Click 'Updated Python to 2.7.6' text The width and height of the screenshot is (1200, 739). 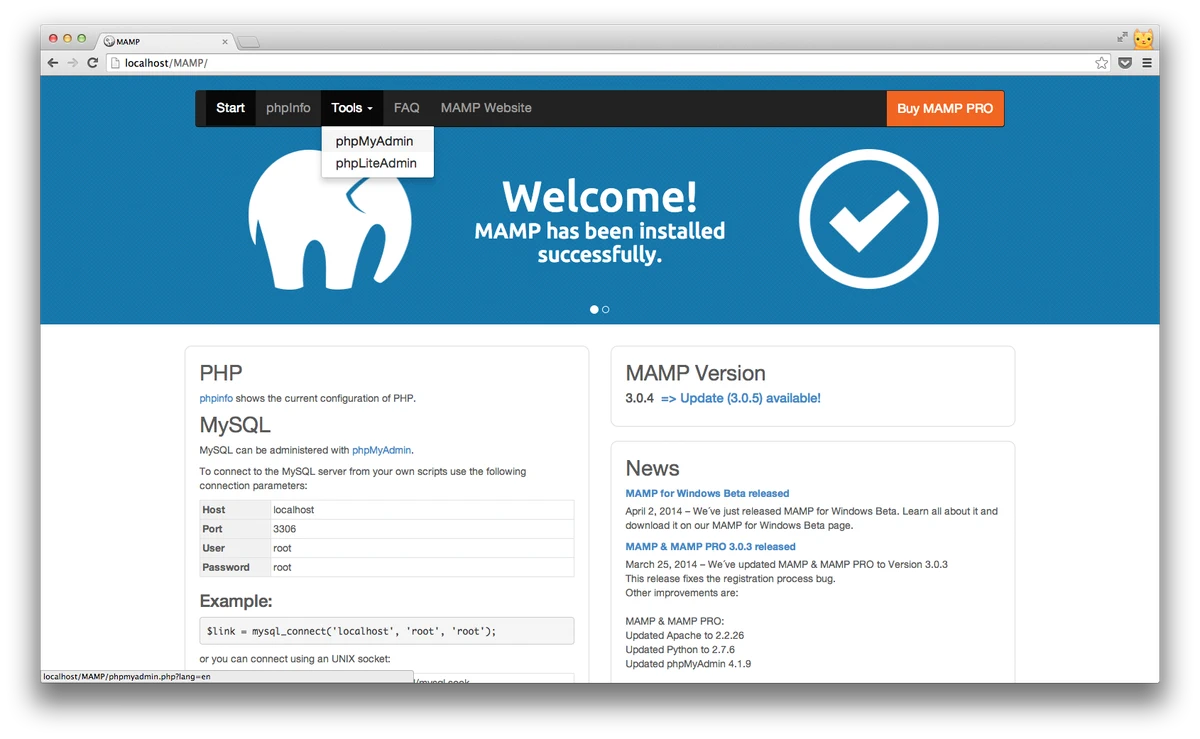pyautogui.click(x=681, y=650)
